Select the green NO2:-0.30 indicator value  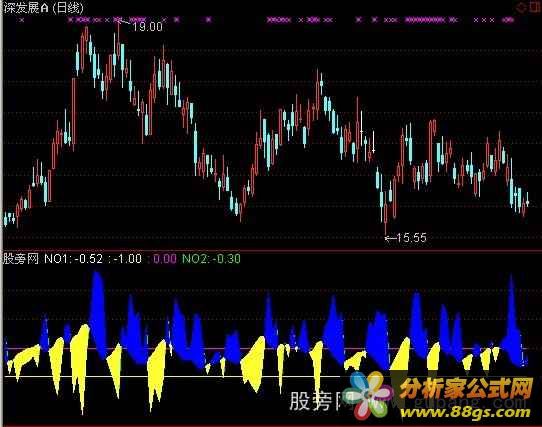211,259
